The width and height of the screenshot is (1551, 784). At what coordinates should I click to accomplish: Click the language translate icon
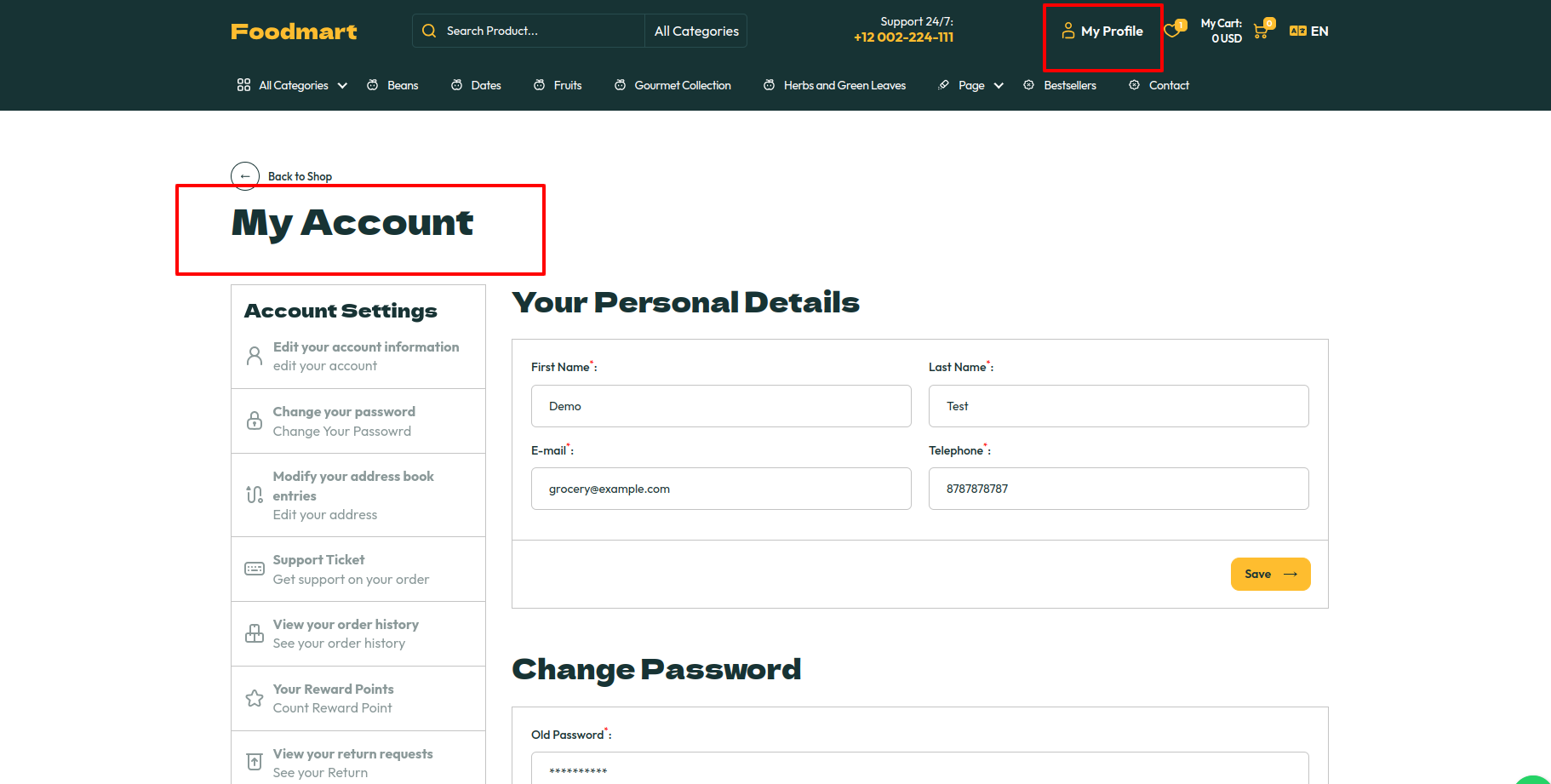click(1297, 31)
